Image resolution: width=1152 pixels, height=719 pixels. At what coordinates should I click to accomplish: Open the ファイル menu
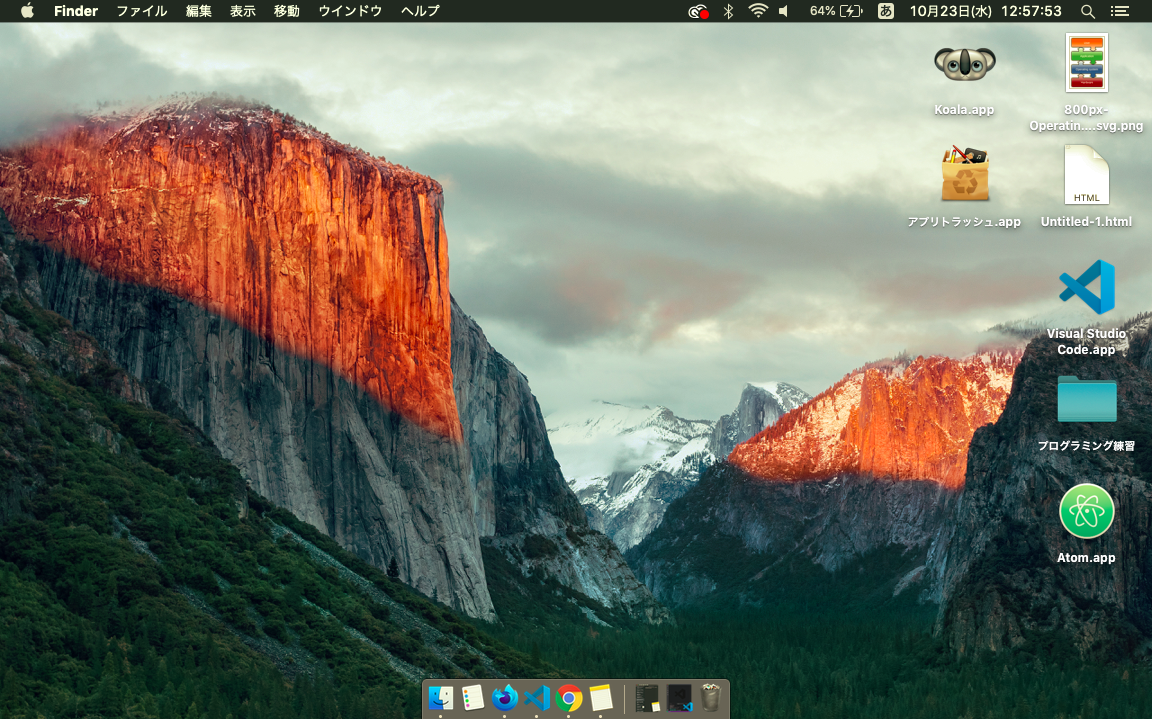click(x=142, y=11)
